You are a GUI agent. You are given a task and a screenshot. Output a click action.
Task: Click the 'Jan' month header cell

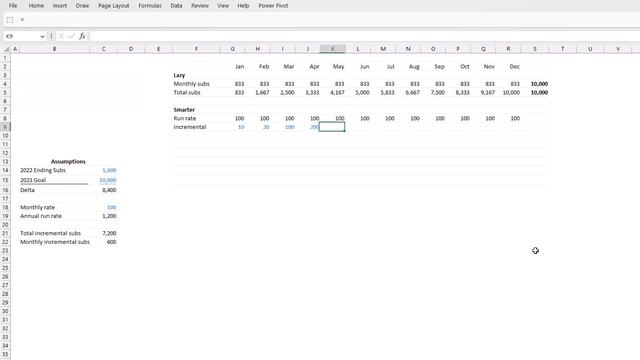(x=240, y=67)
